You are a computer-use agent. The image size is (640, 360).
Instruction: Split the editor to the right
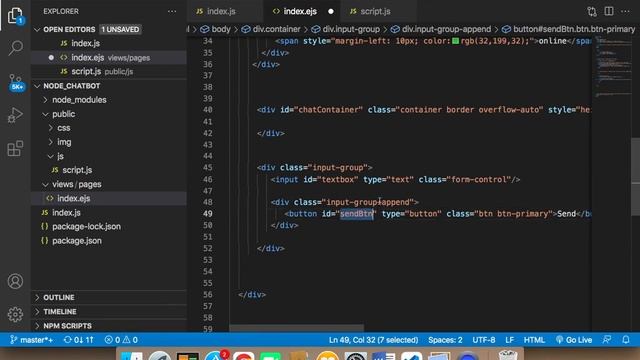click(x=609, y=11)
